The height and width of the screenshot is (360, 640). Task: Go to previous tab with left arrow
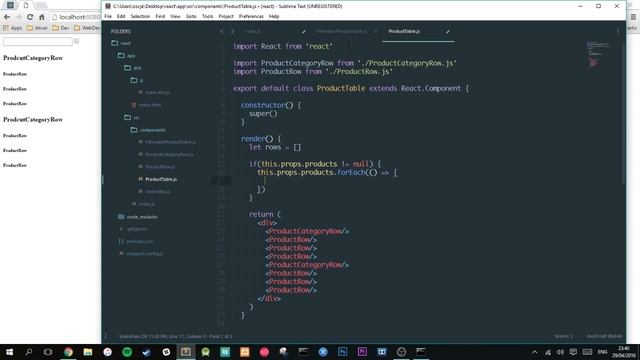click(222, 31)
